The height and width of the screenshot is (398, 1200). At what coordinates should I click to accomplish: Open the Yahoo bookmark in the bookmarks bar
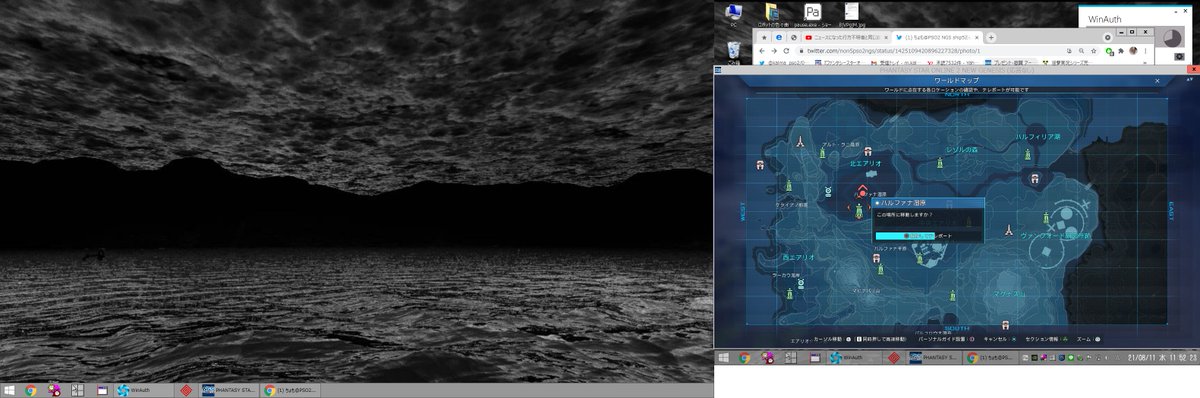click(950, 63)
